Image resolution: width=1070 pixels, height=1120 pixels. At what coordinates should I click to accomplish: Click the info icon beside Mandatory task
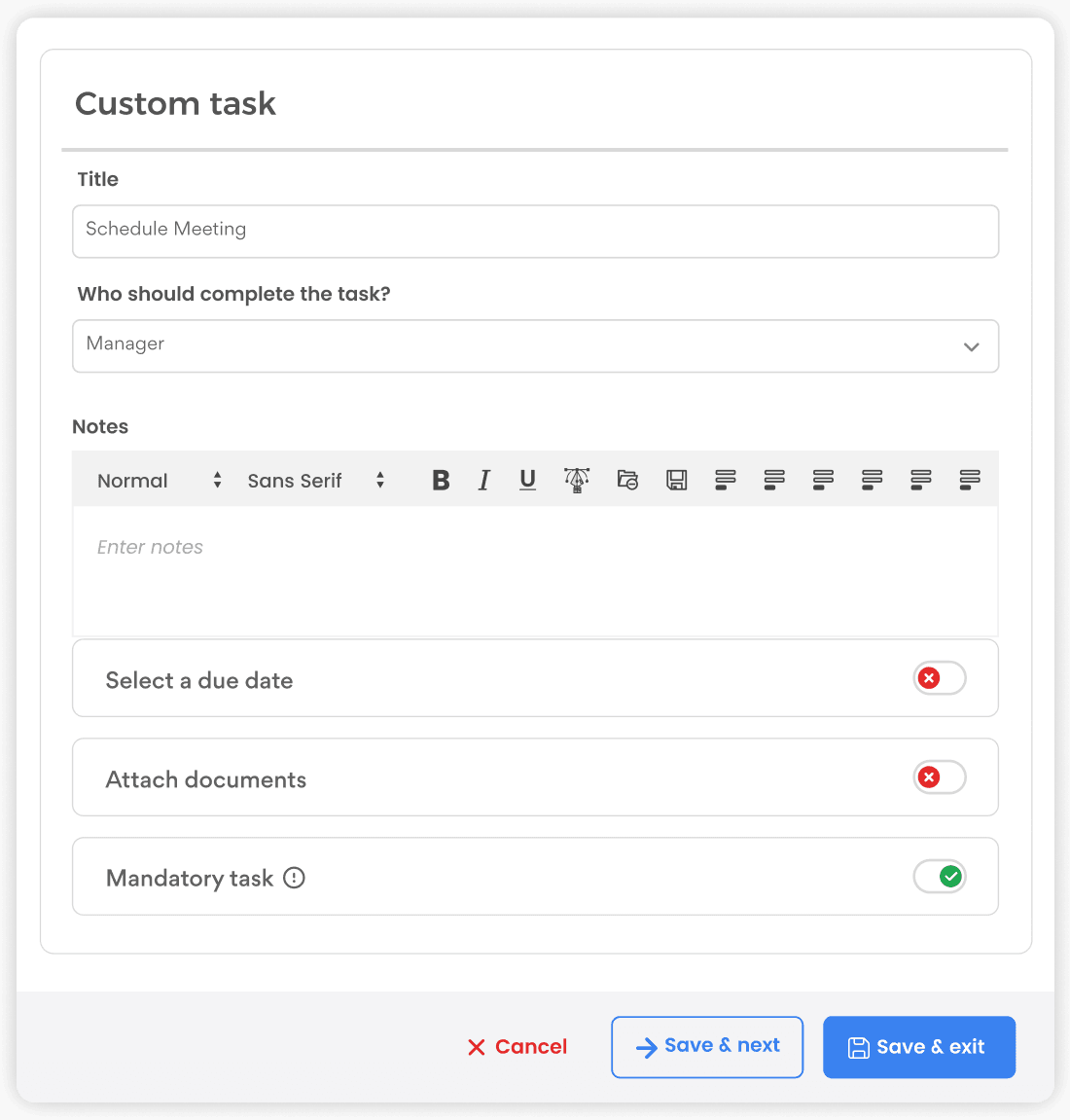click(x=294, y=878)
